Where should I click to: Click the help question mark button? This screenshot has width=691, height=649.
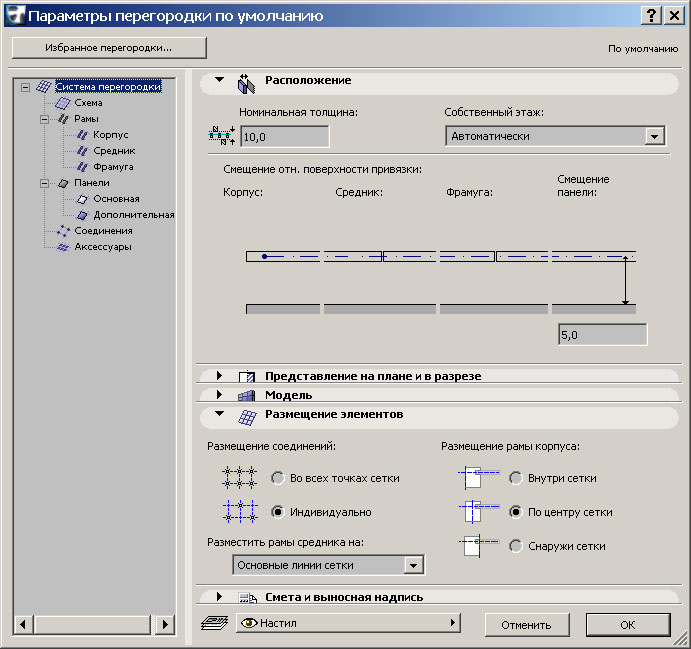[651, 15]
